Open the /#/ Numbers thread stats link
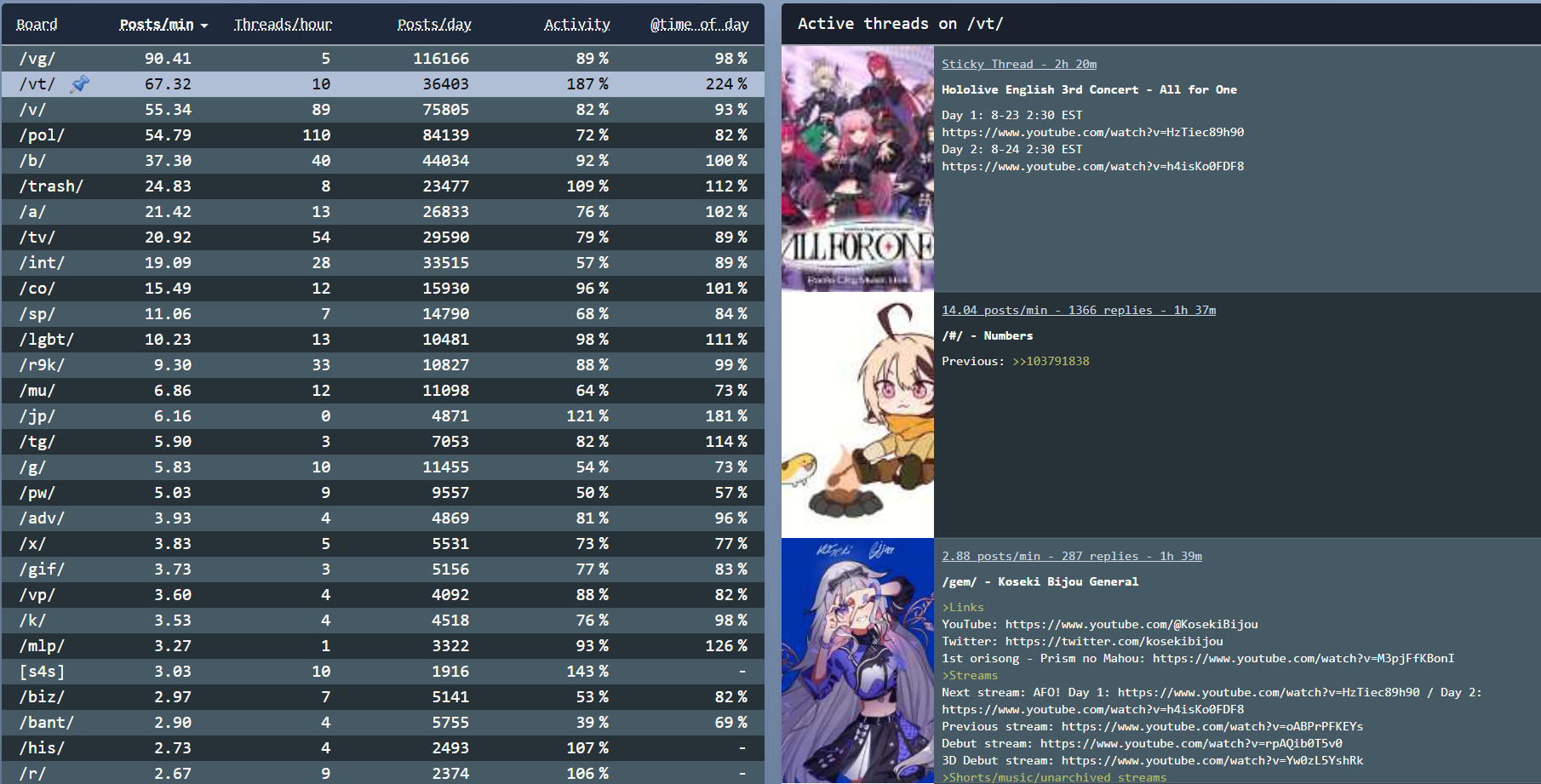 click(1079, 310)
